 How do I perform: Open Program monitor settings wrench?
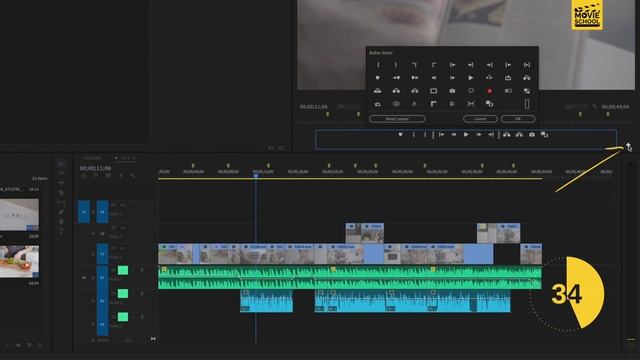[595, 107]
